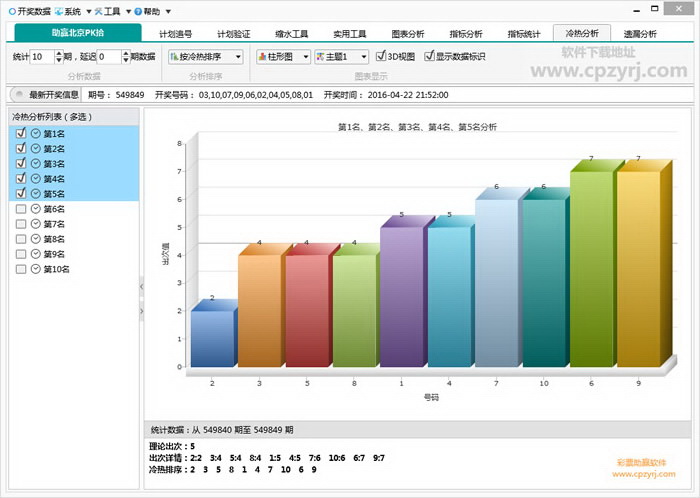Click the clock icon beside 第1名
The height and width of the screenshot is (498, 700).
(x=36, y=133)
